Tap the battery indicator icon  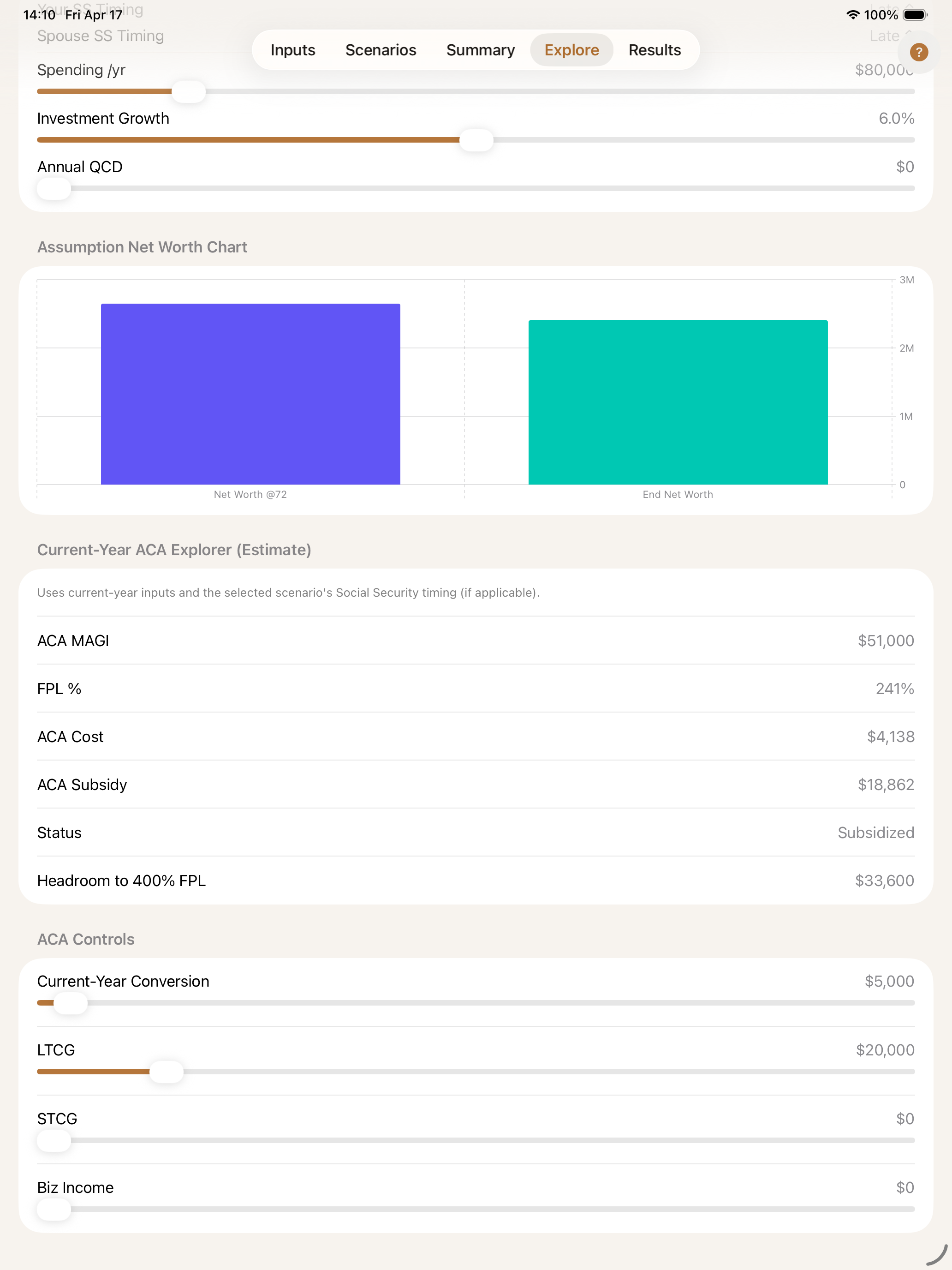click(x=915, y=15)
